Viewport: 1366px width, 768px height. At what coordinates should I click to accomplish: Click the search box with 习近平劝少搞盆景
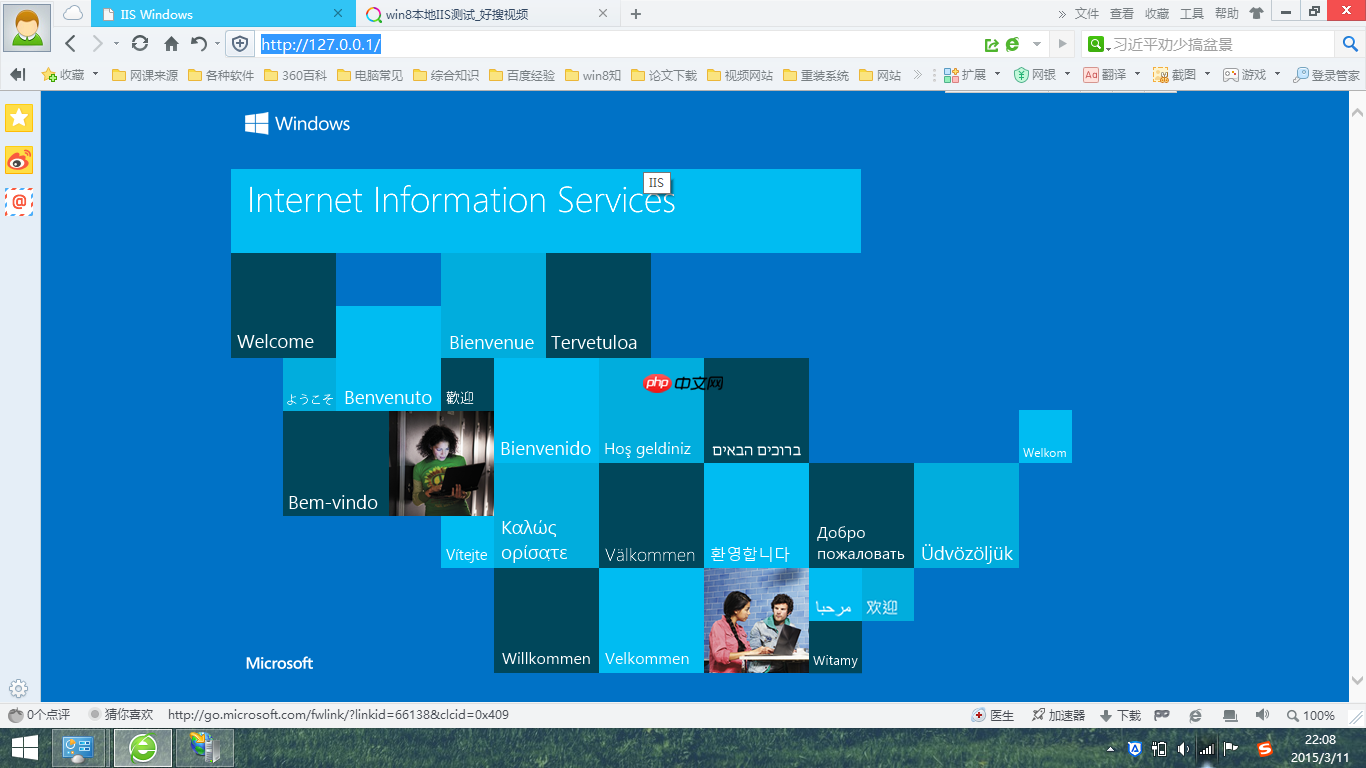click(1210, 44)
